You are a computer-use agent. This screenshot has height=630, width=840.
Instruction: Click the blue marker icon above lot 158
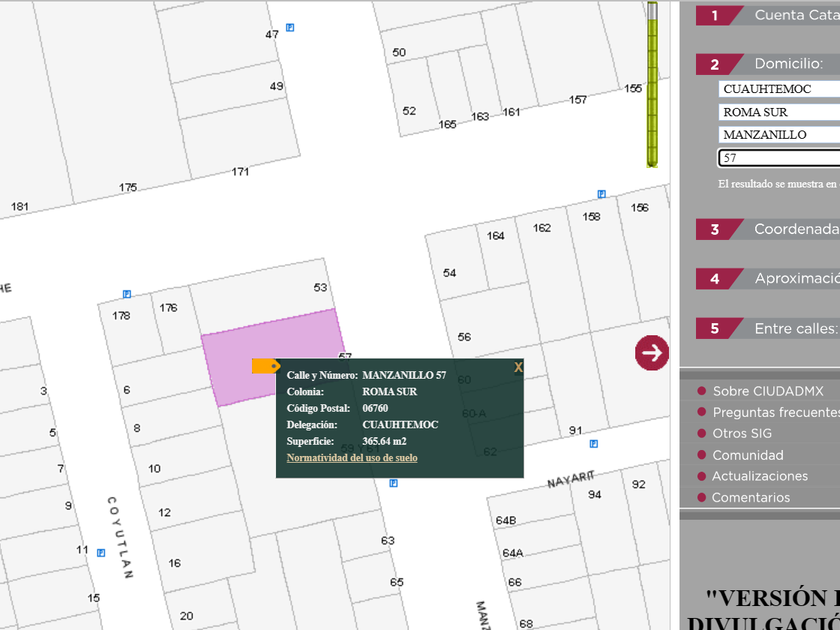tap(601, 194)
